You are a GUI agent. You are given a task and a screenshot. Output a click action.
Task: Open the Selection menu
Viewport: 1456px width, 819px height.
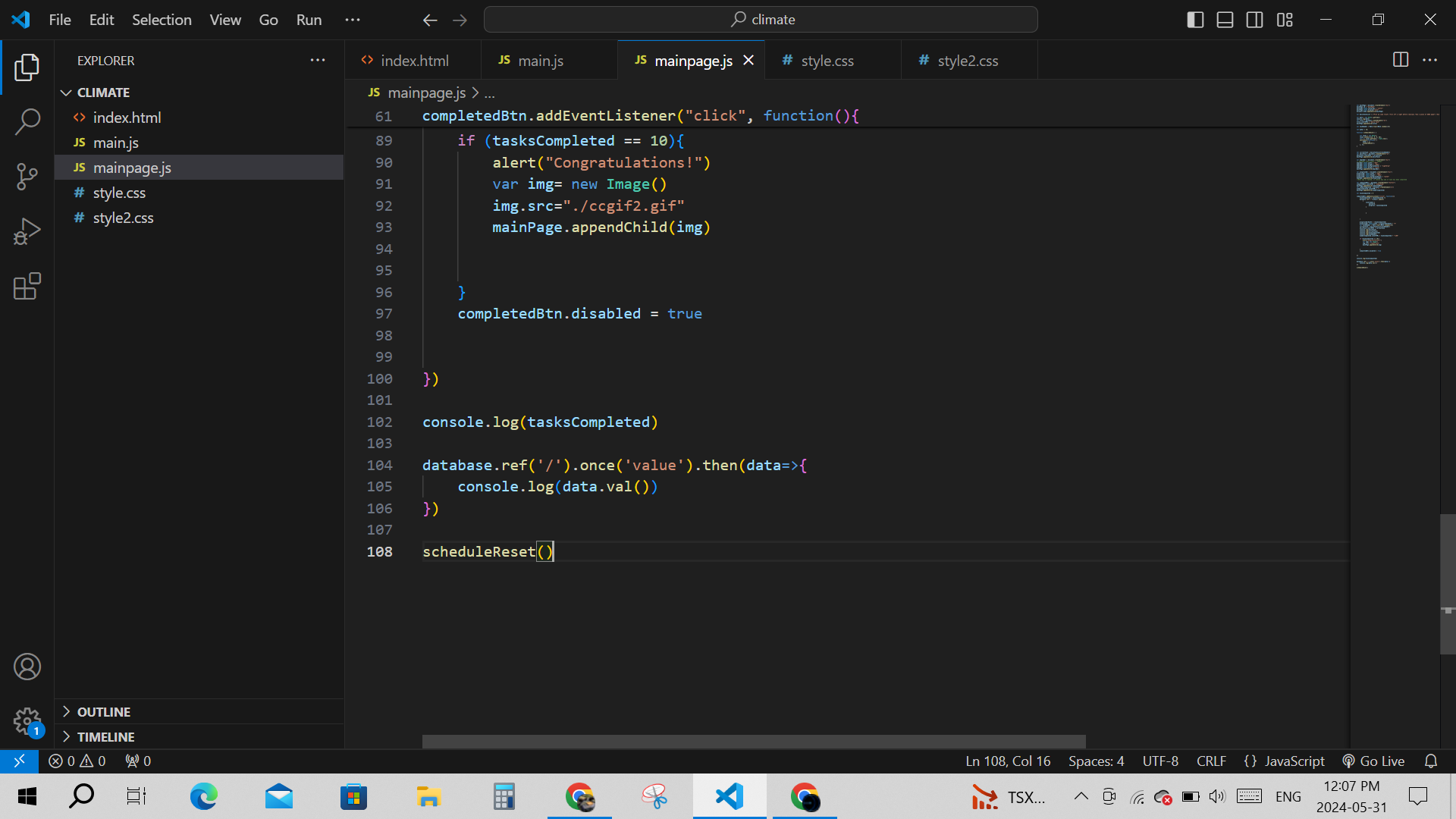[162, 20]
